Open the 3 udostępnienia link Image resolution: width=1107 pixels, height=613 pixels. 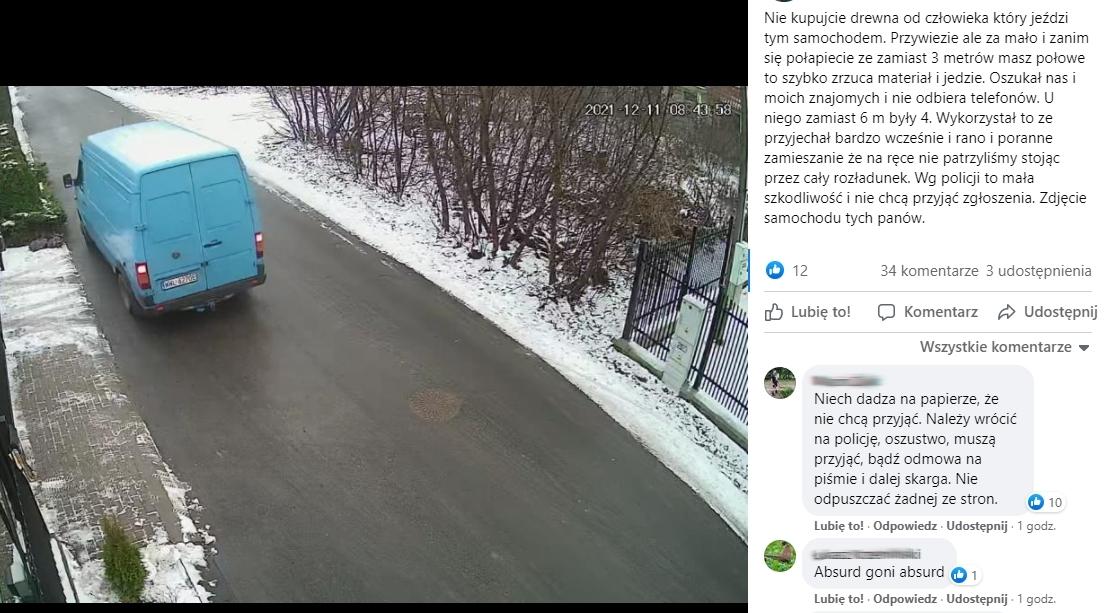click(x=1039, y=270)
